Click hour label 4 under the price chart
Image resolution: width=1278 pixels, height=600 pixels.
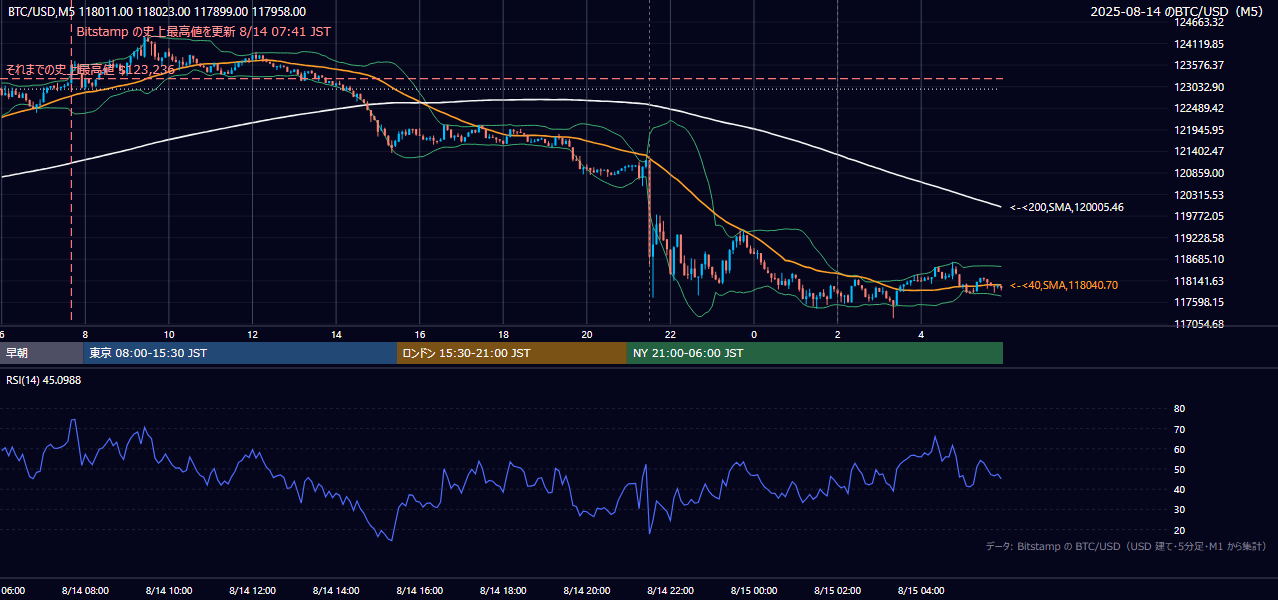[921, 335]
